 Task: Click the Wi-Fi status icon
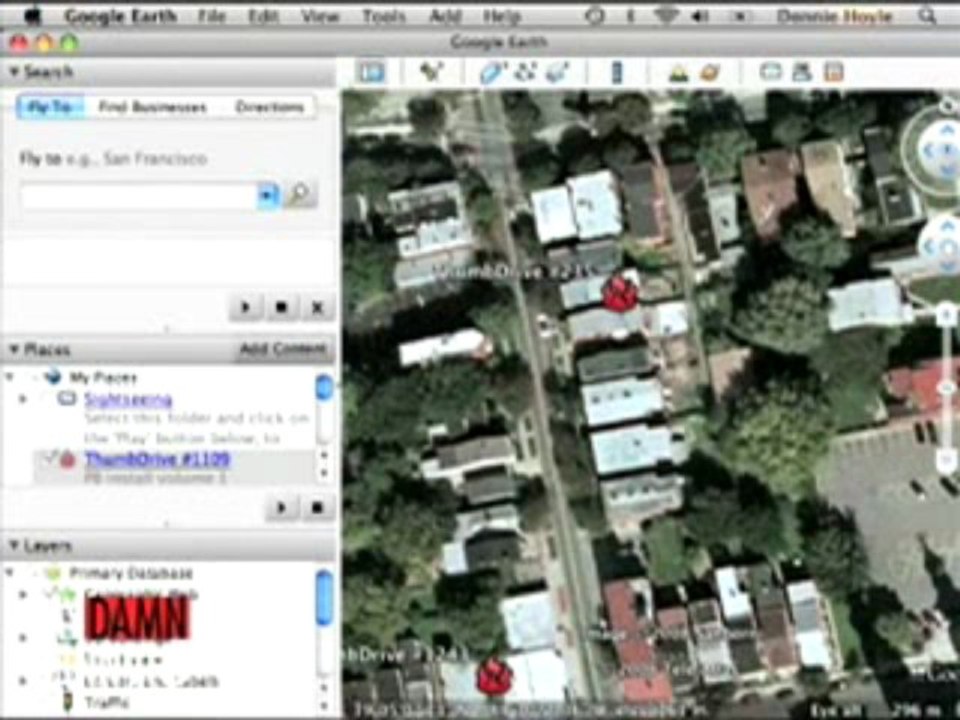666,17
